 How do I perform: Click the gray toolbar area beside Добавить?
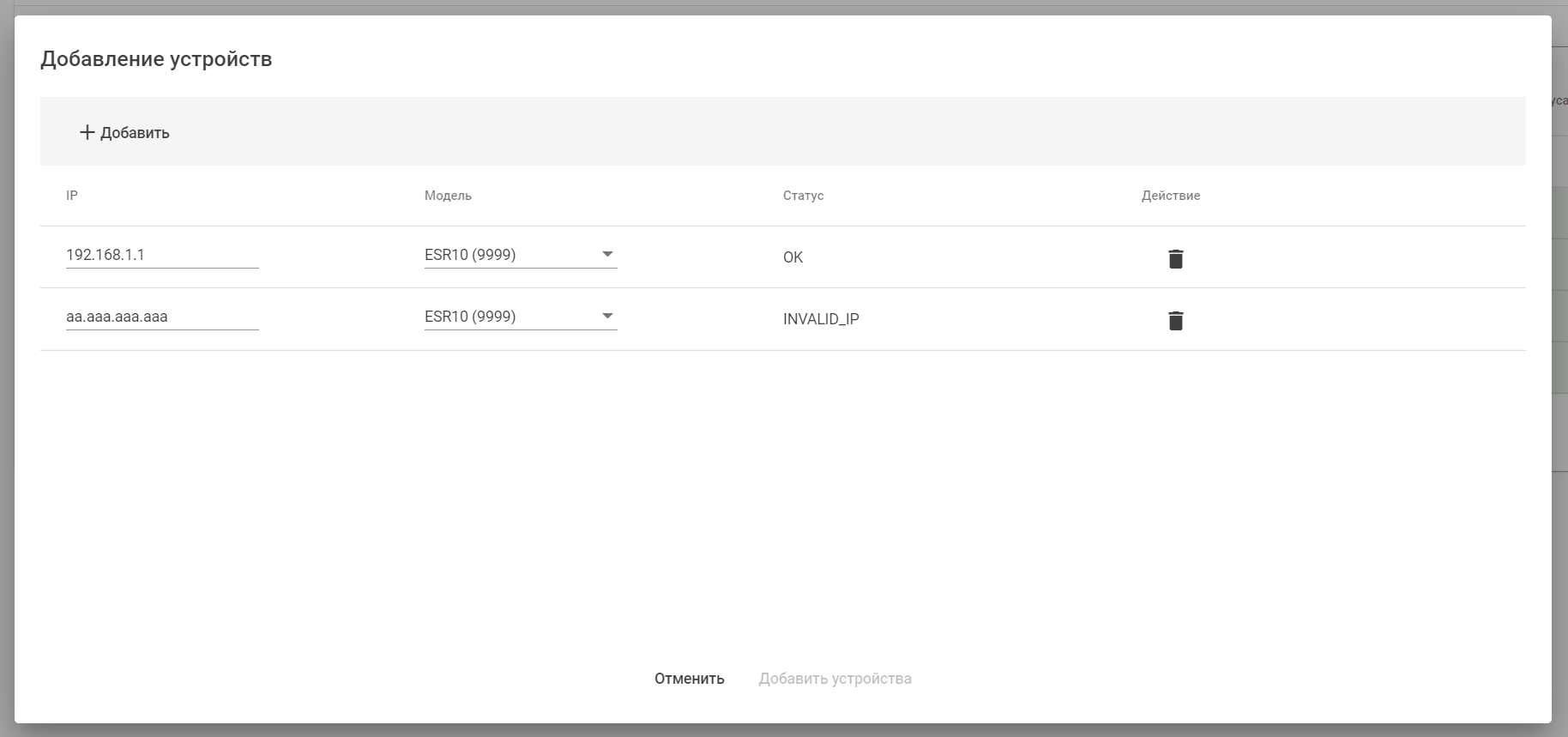(772, 131)
